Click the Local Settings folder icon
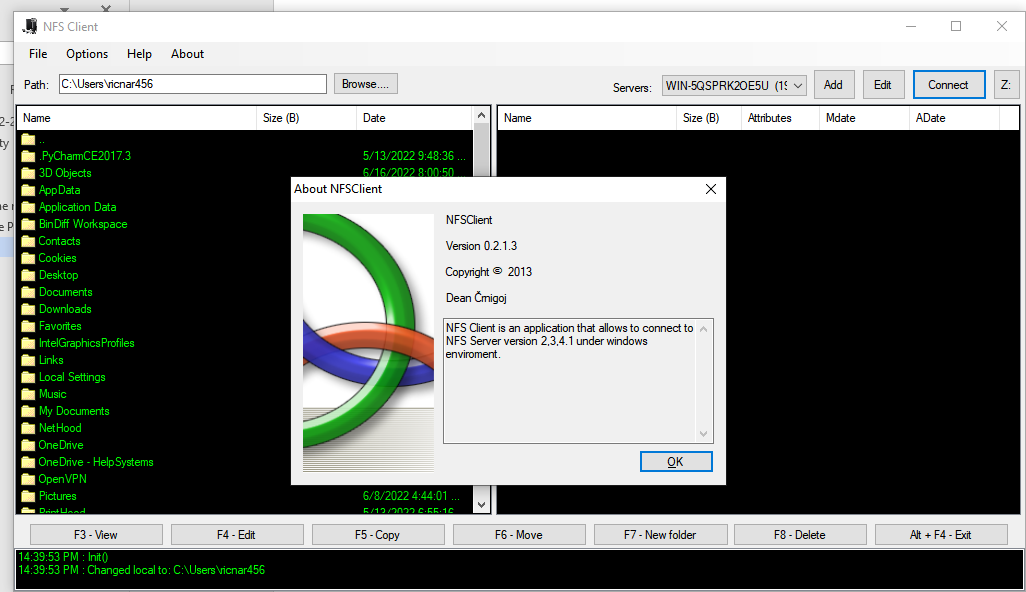Screen dimensions: 1026x592 28,377
